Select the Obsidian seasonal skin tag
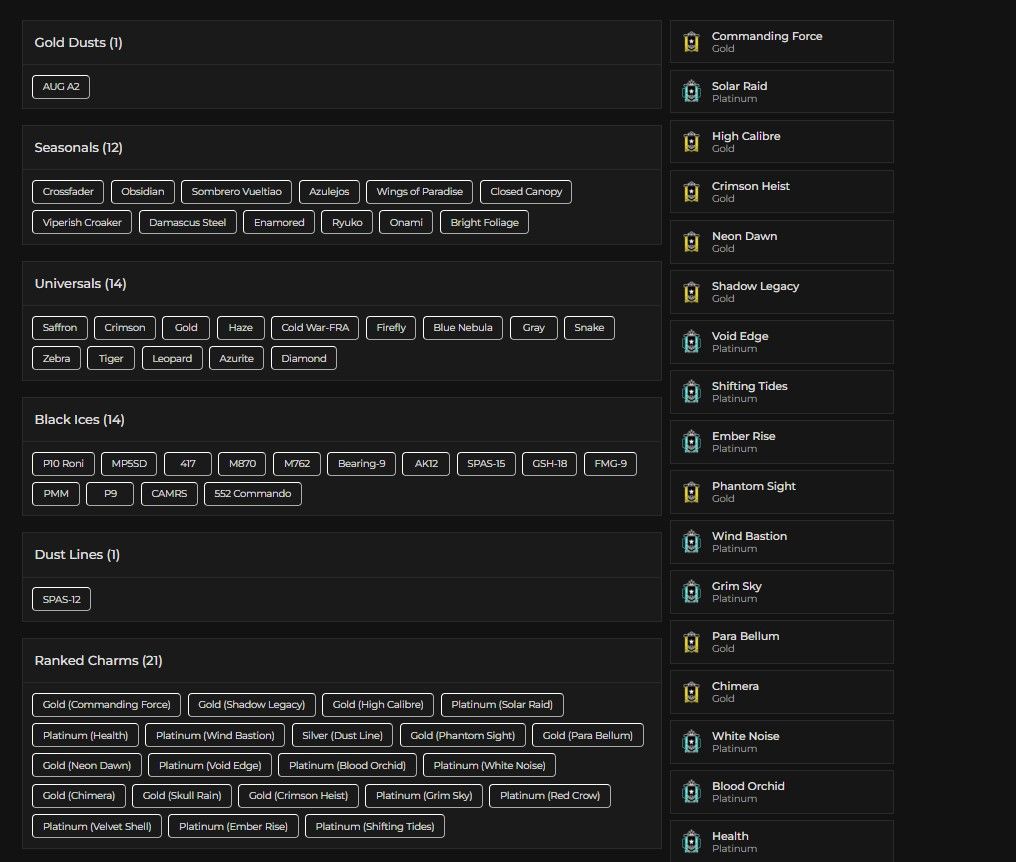The image size is (1016, 862). (x=143, y=192)
